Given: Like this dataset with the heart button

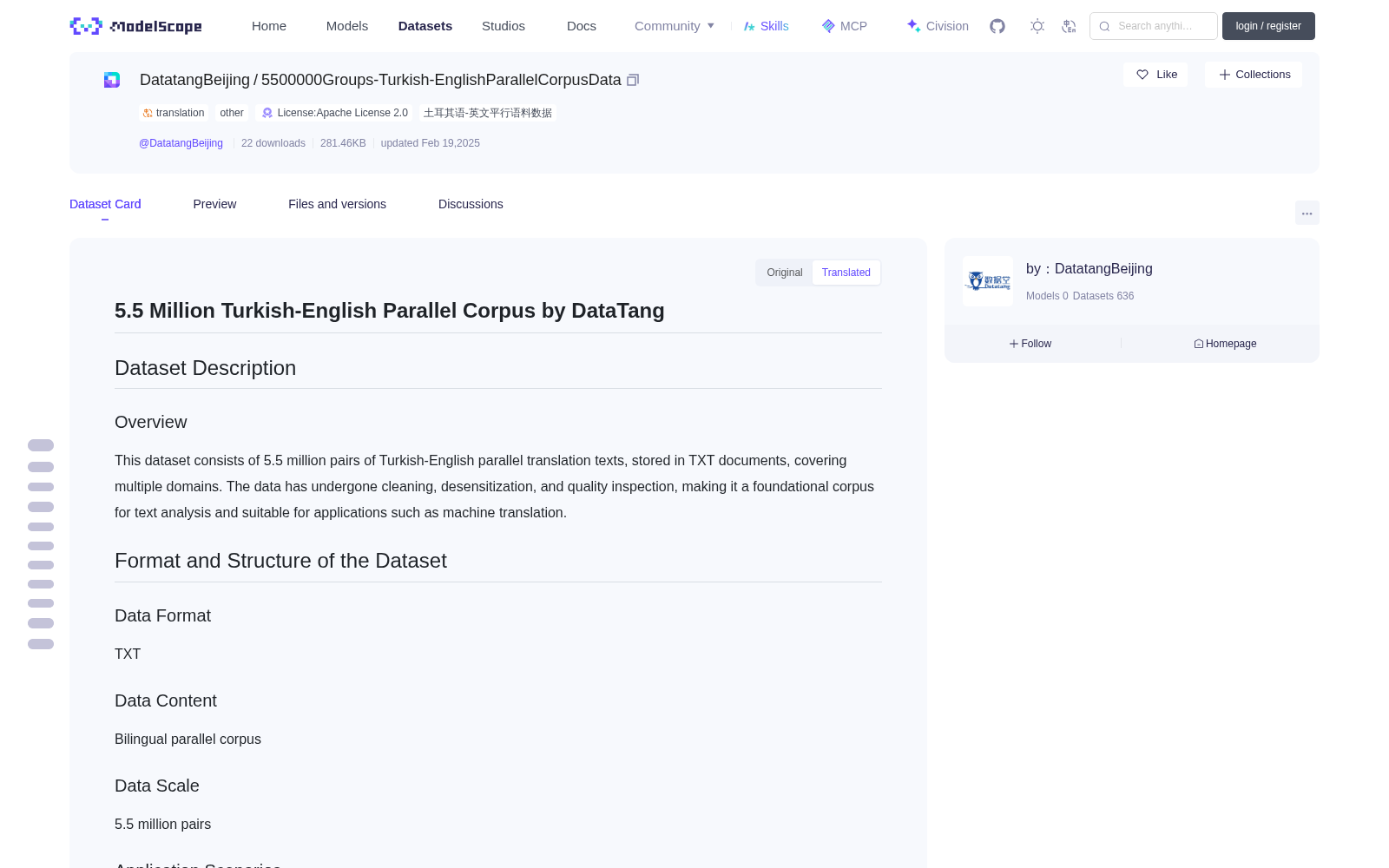Looking at the screenshot, I should point(1155,75).
